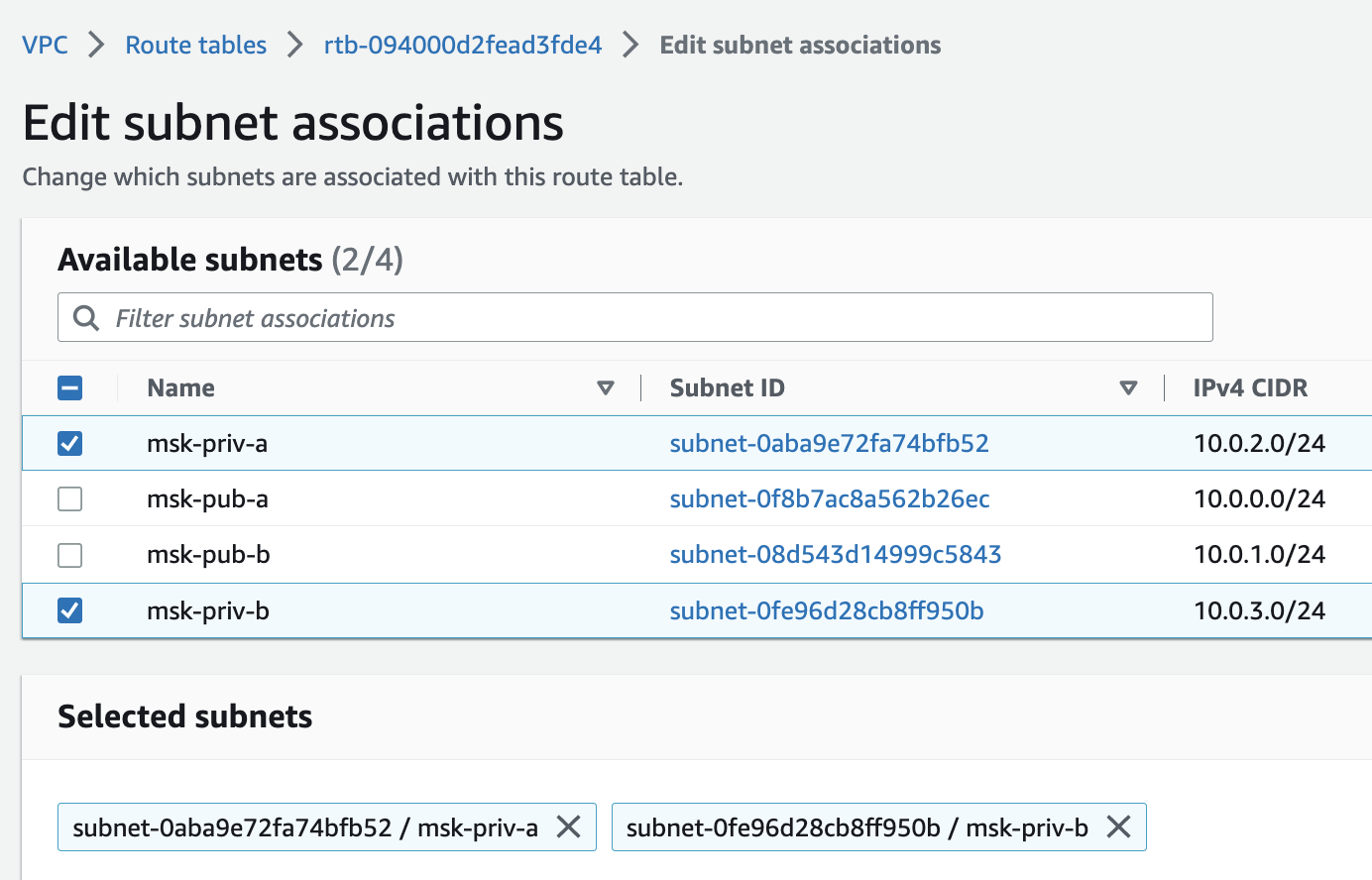Uncheck the msk-priv-a subnet checkbox
This screenshot has height=880, width=1372.
tap(70, 443)
